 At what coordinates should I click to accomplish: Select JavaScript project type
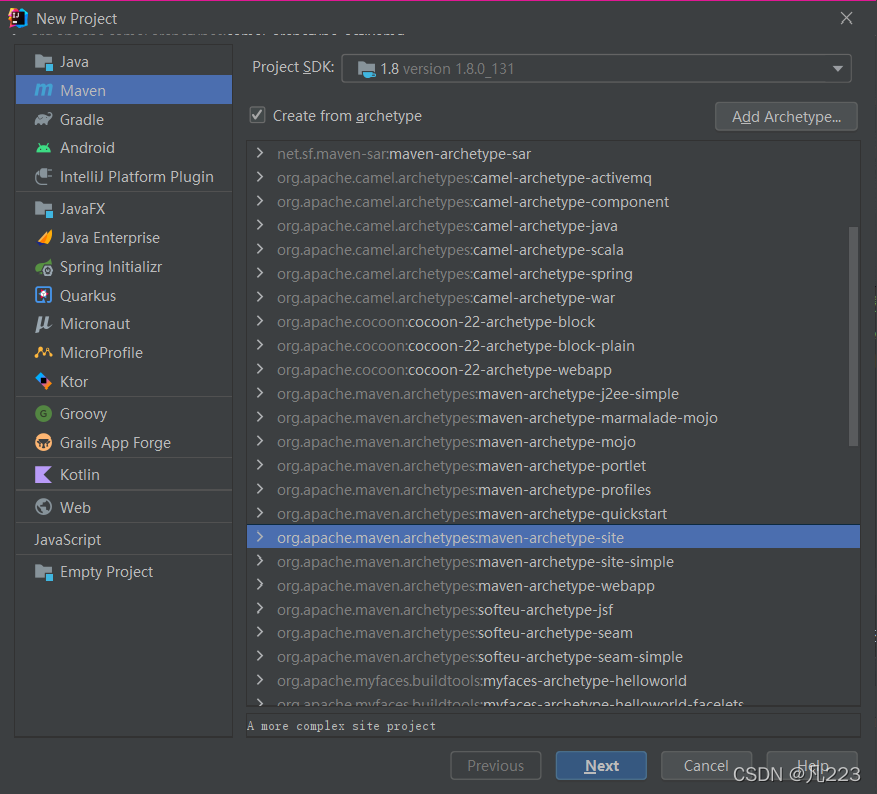tap(124, 540)
